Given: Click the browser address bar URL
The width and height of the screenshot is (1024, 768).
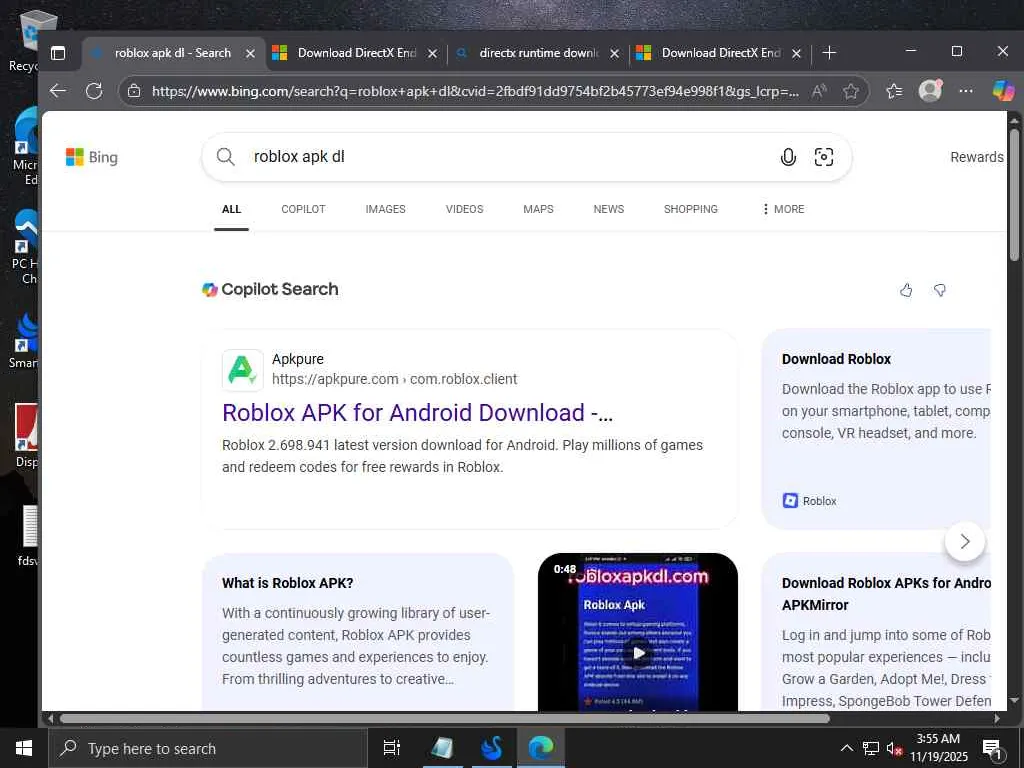Looking at the screenshot, I should point(475,91).
